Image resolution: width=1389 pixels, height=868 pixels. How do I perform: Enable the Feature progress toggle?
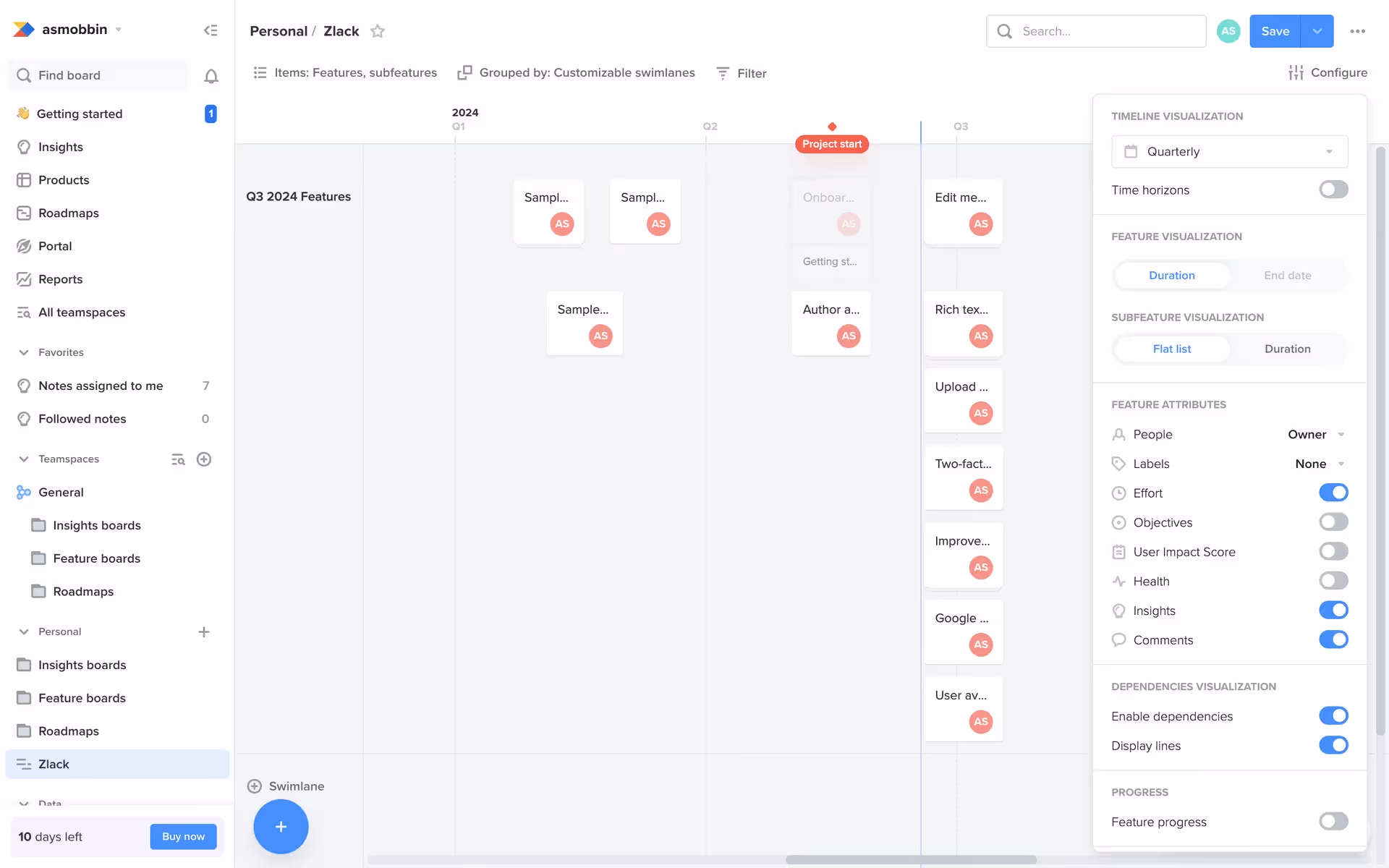click(x=1333, y=821)
